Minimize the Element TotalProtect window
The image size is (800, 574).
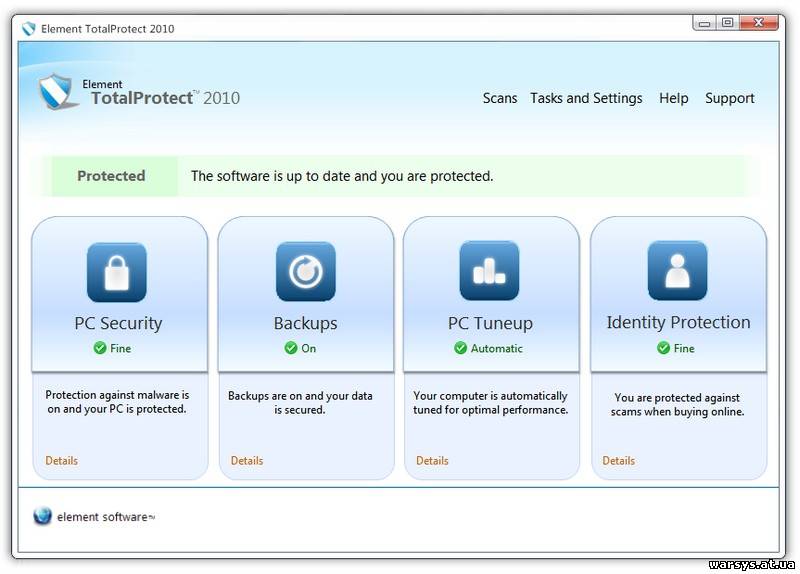704,23
